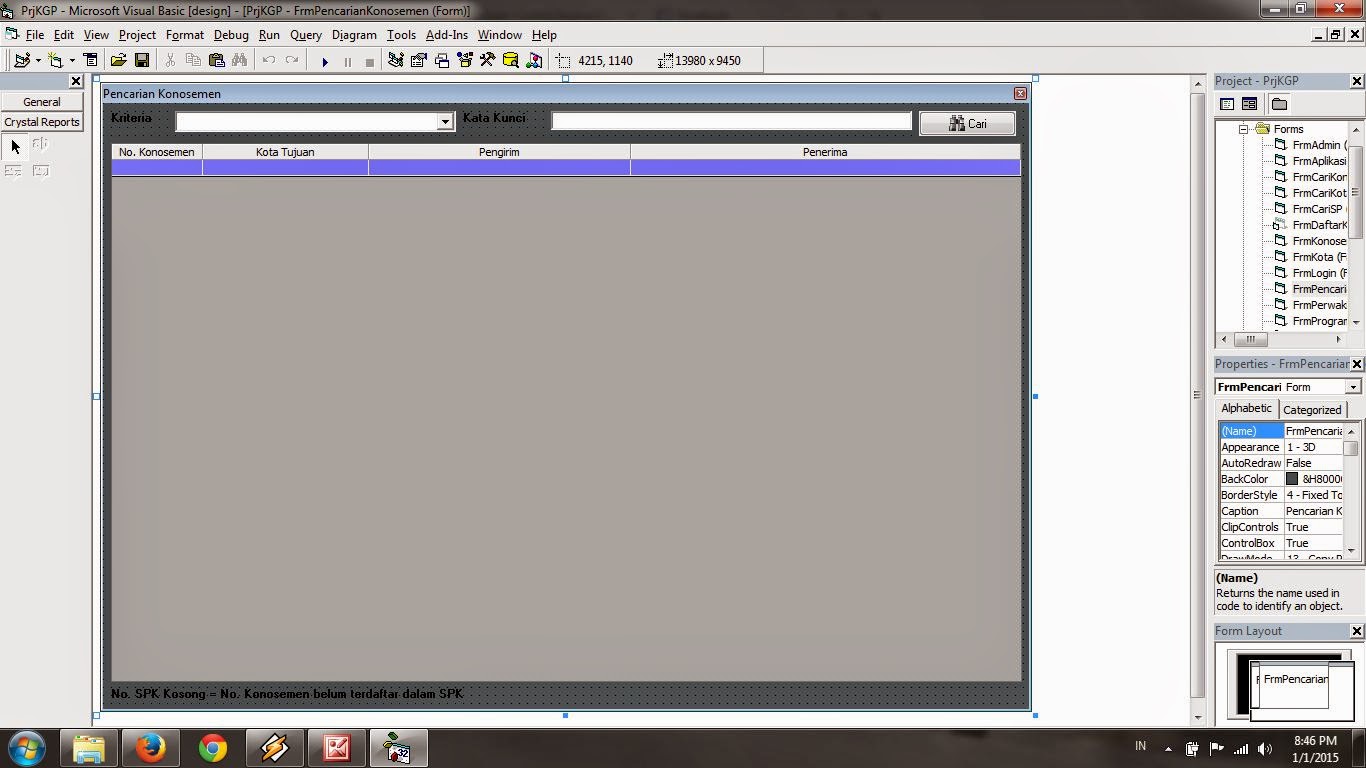Click the Cari search button
This screenshot has height=768, width=1366.
[x=966, y=123]
